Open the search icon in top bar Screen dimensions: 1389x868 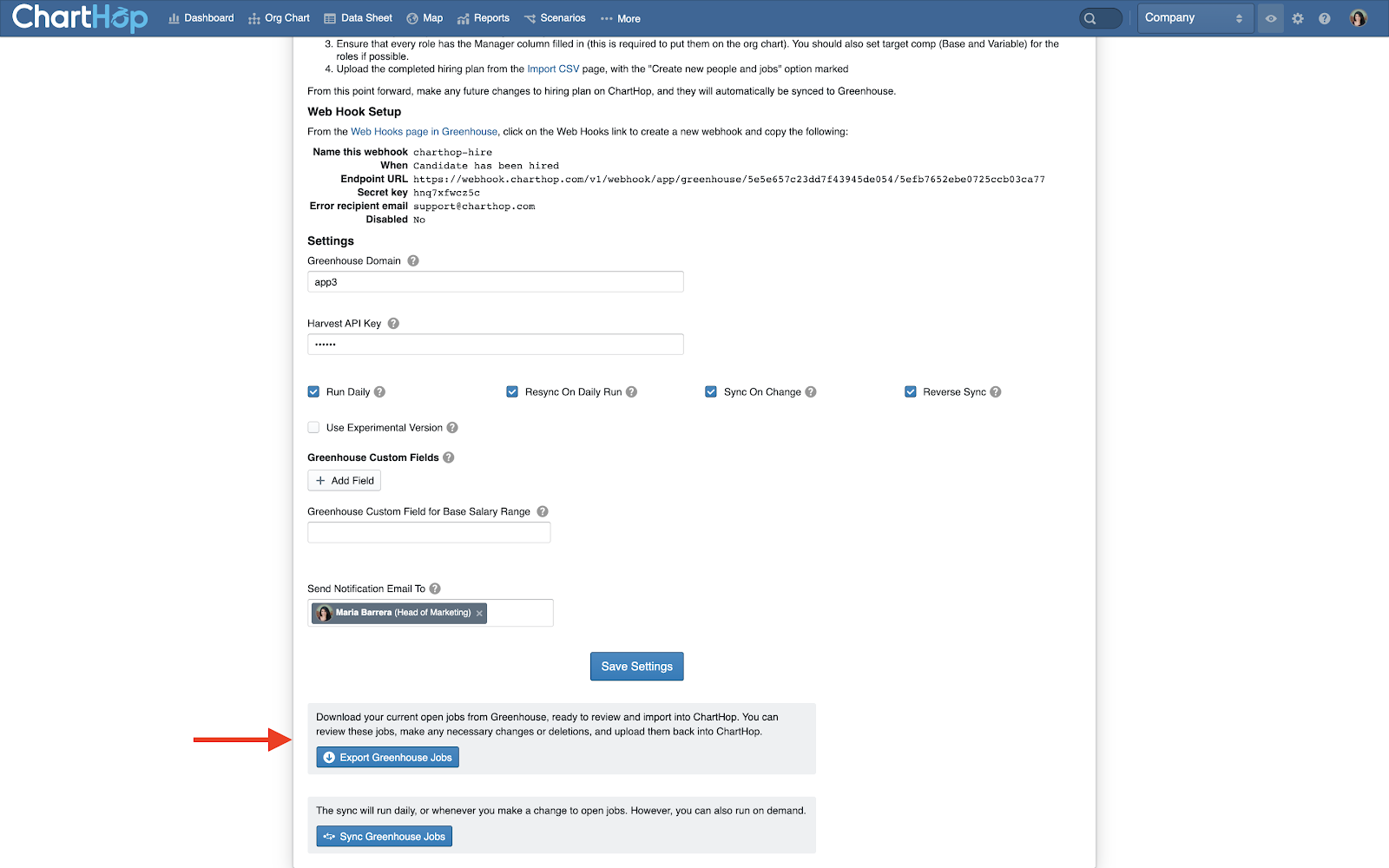click(1091, 18)
